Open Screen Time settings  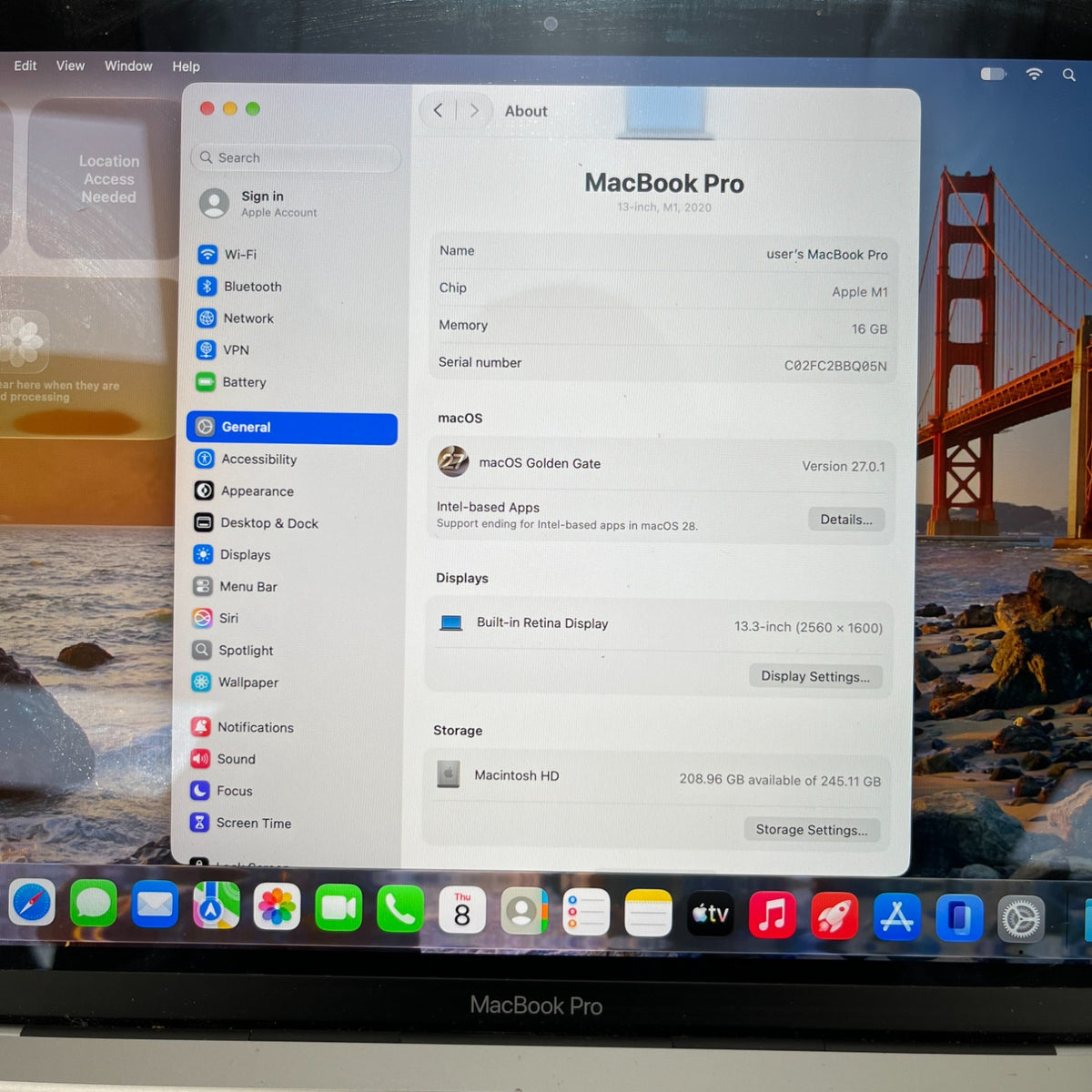pyautogui.click(x=288, y=824)
